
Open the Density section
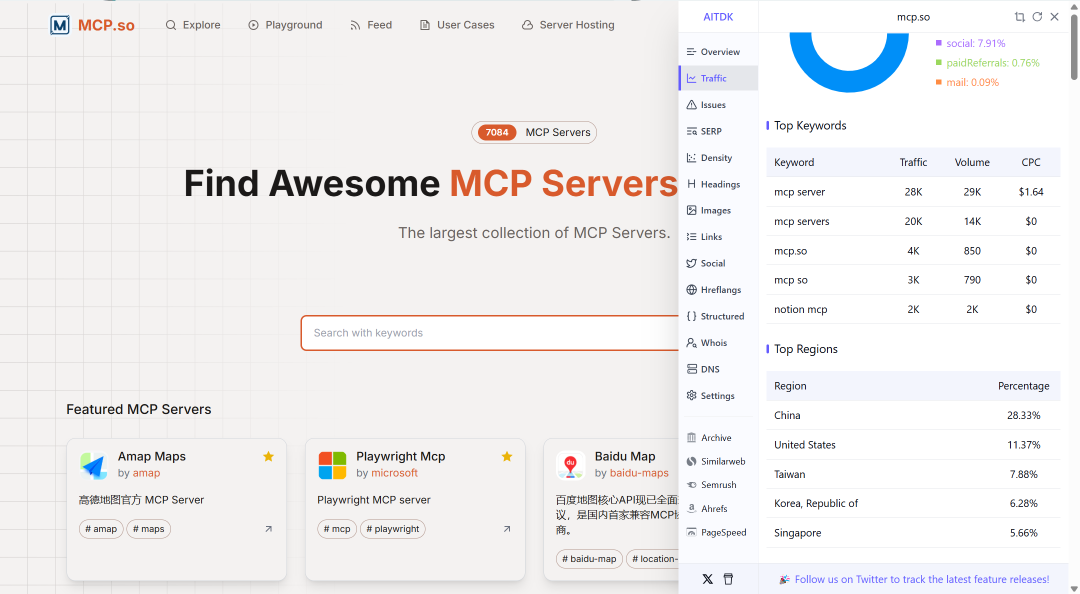718,158
